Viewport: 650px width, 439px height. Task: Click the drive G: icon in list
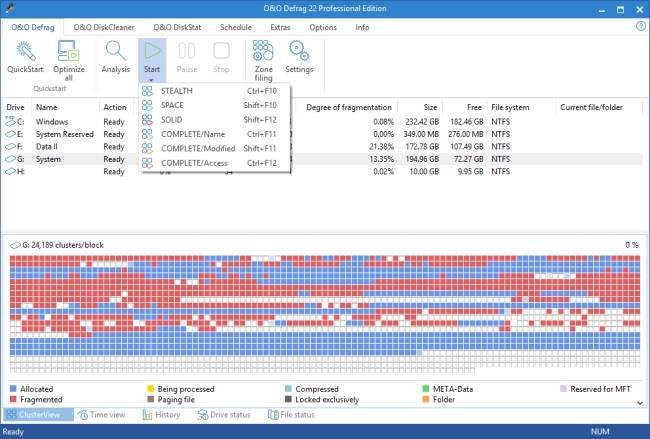[x=10, y=159]
